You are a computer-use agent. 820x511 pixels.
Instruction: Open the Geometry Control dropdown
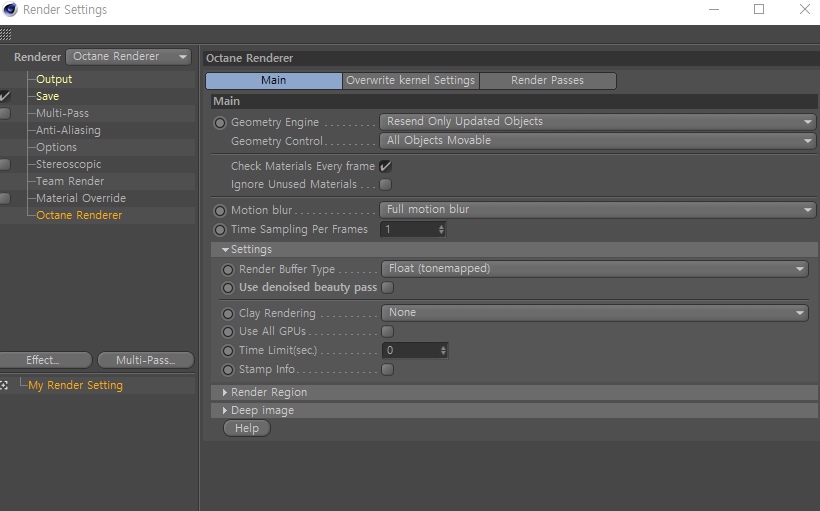pos(598,141)
